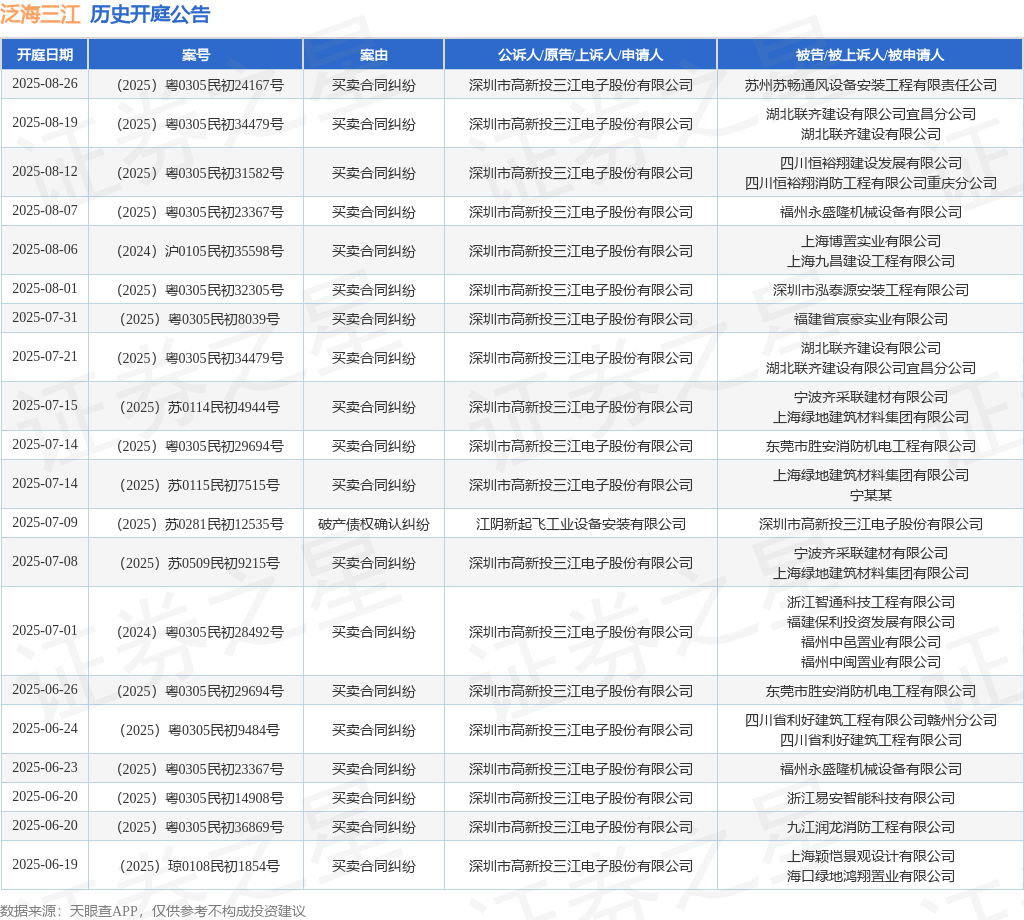
Task: Select 福建保利投资发展有限公司
Action: (x=871, y=622)
